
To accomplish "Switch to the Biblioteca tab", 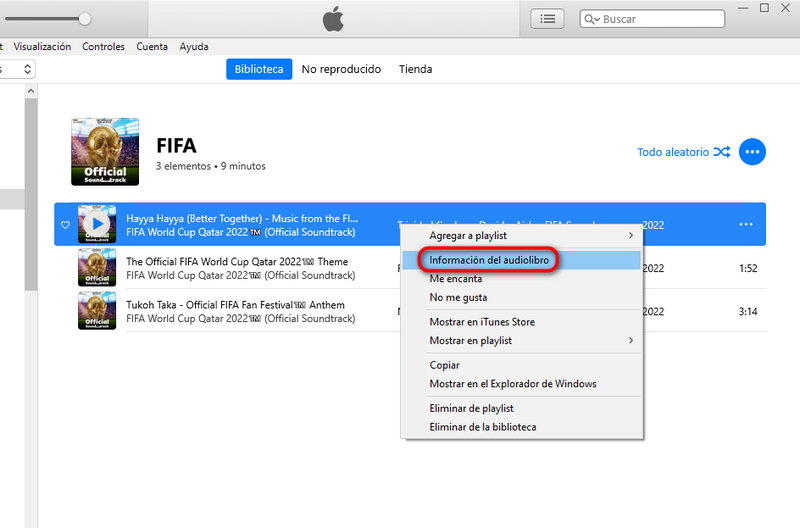I will [x=259, y=69].
